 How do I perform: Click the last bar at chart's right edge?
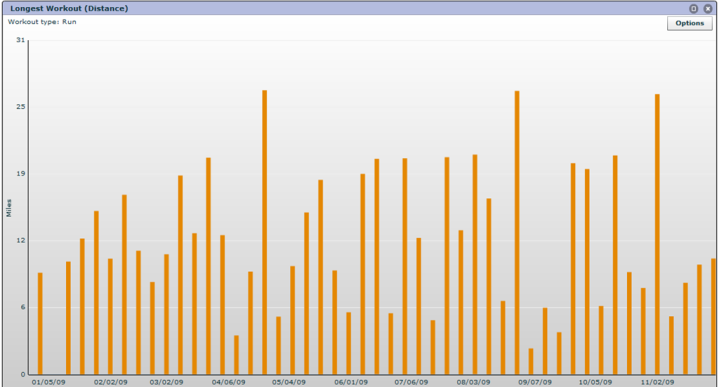pos(713,316)
